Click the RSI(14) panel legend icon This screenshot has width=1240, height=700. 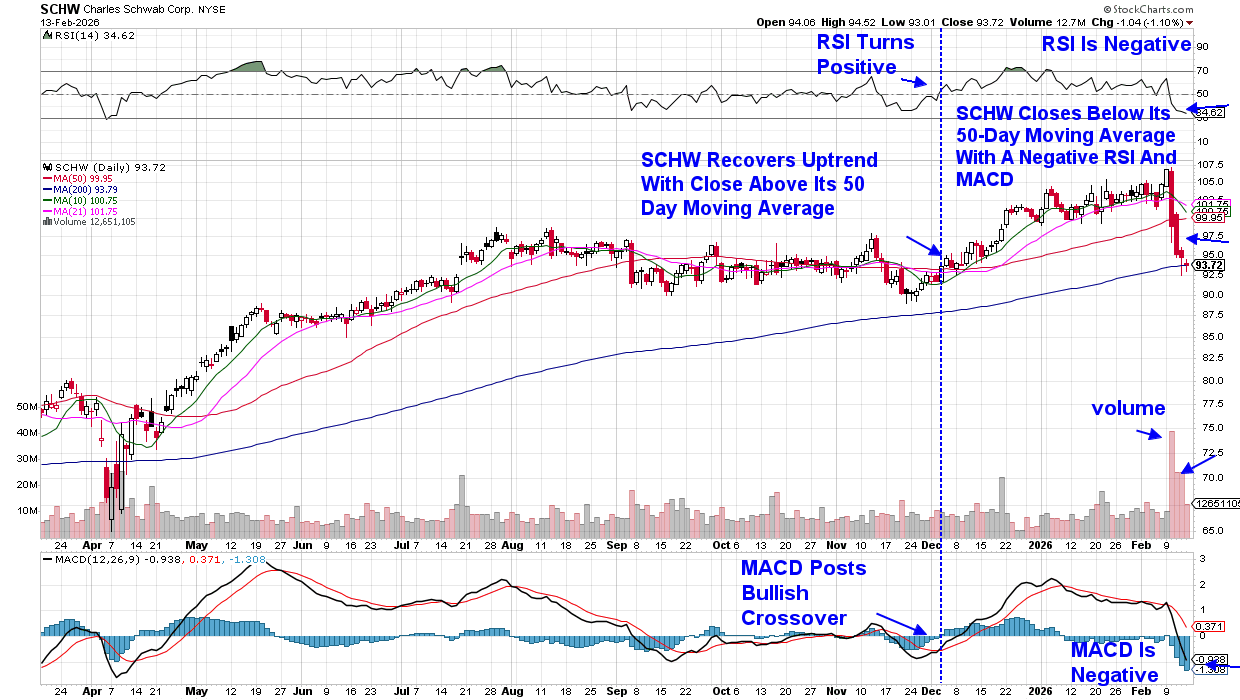pyautogui.click(x=46, y=35)
